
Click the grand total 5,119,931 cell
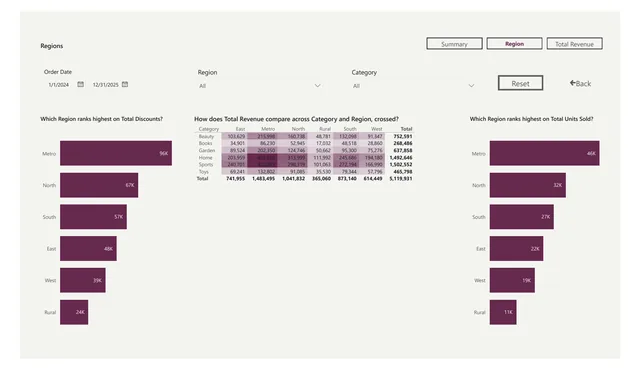pos(400,179)
